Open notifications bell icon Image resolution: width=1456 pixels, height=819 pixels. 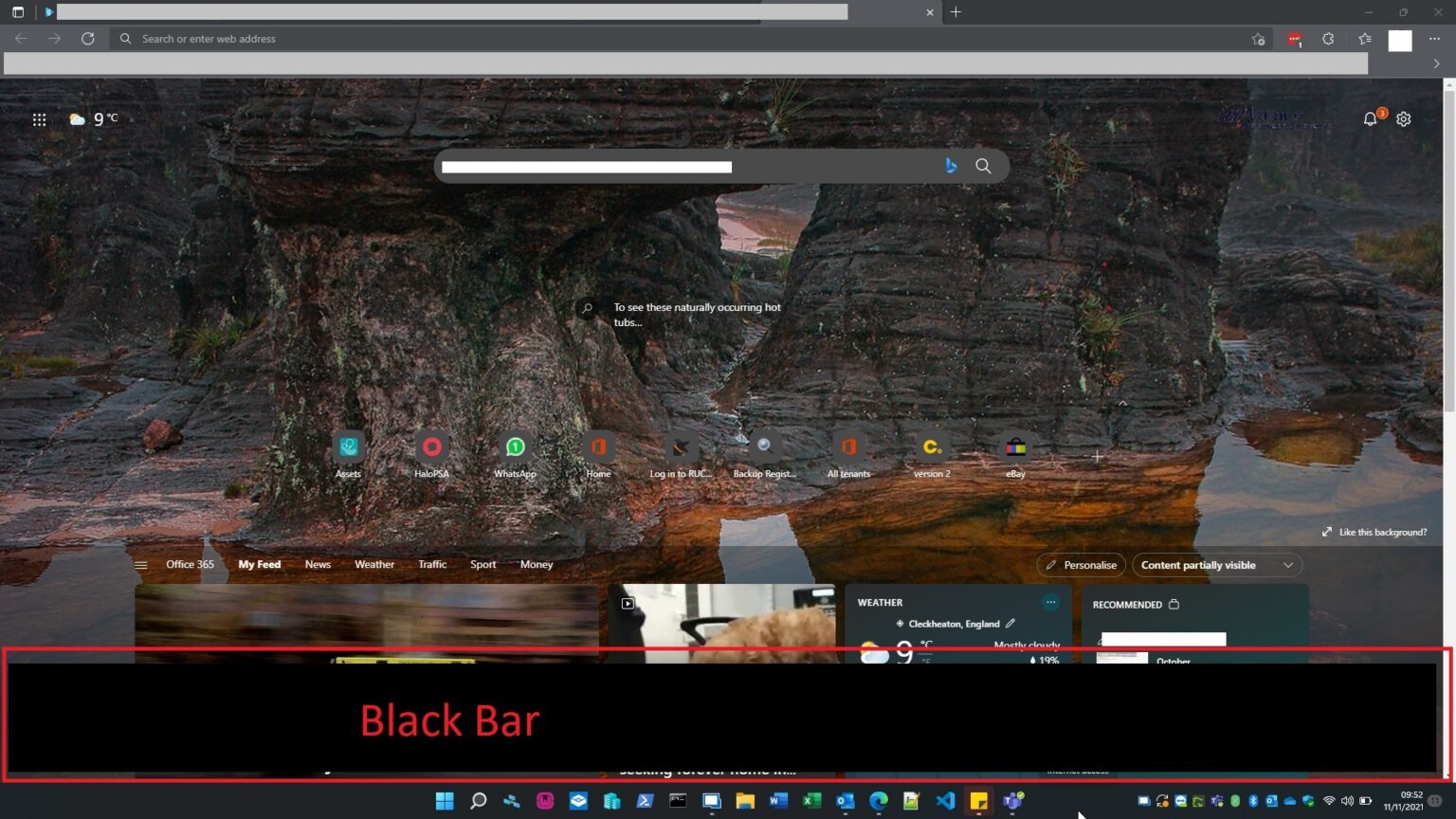click(1370, 119)
